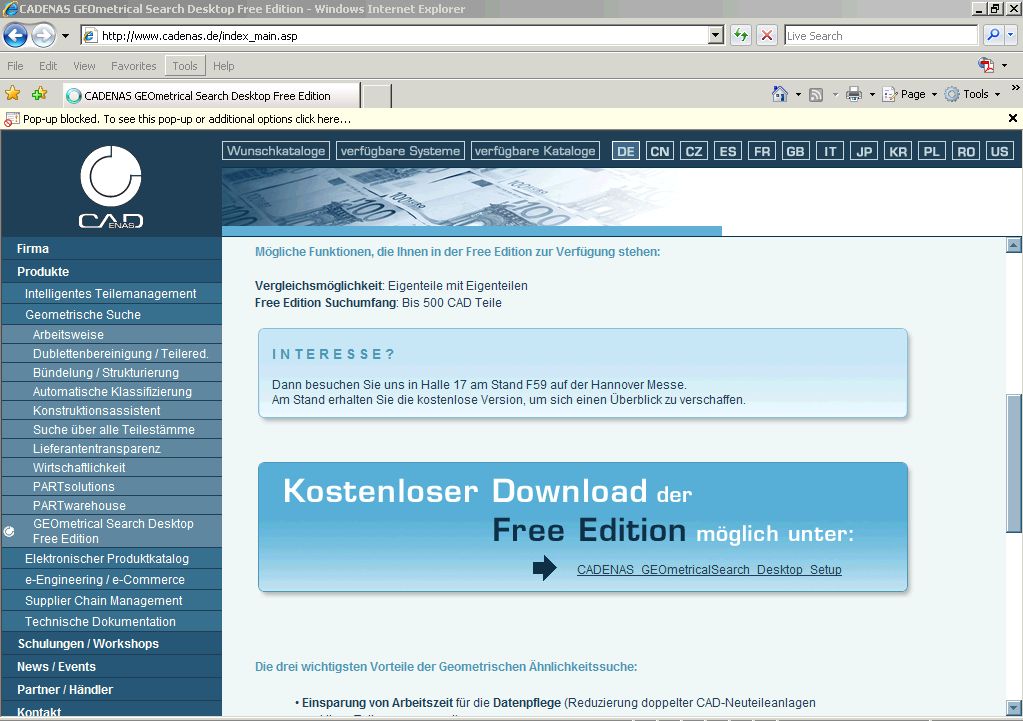The height and width of the screenshot is (721, 1023).
Task: Click the address bar URL field
Action: pyautogui.click(x=395, y=36)
